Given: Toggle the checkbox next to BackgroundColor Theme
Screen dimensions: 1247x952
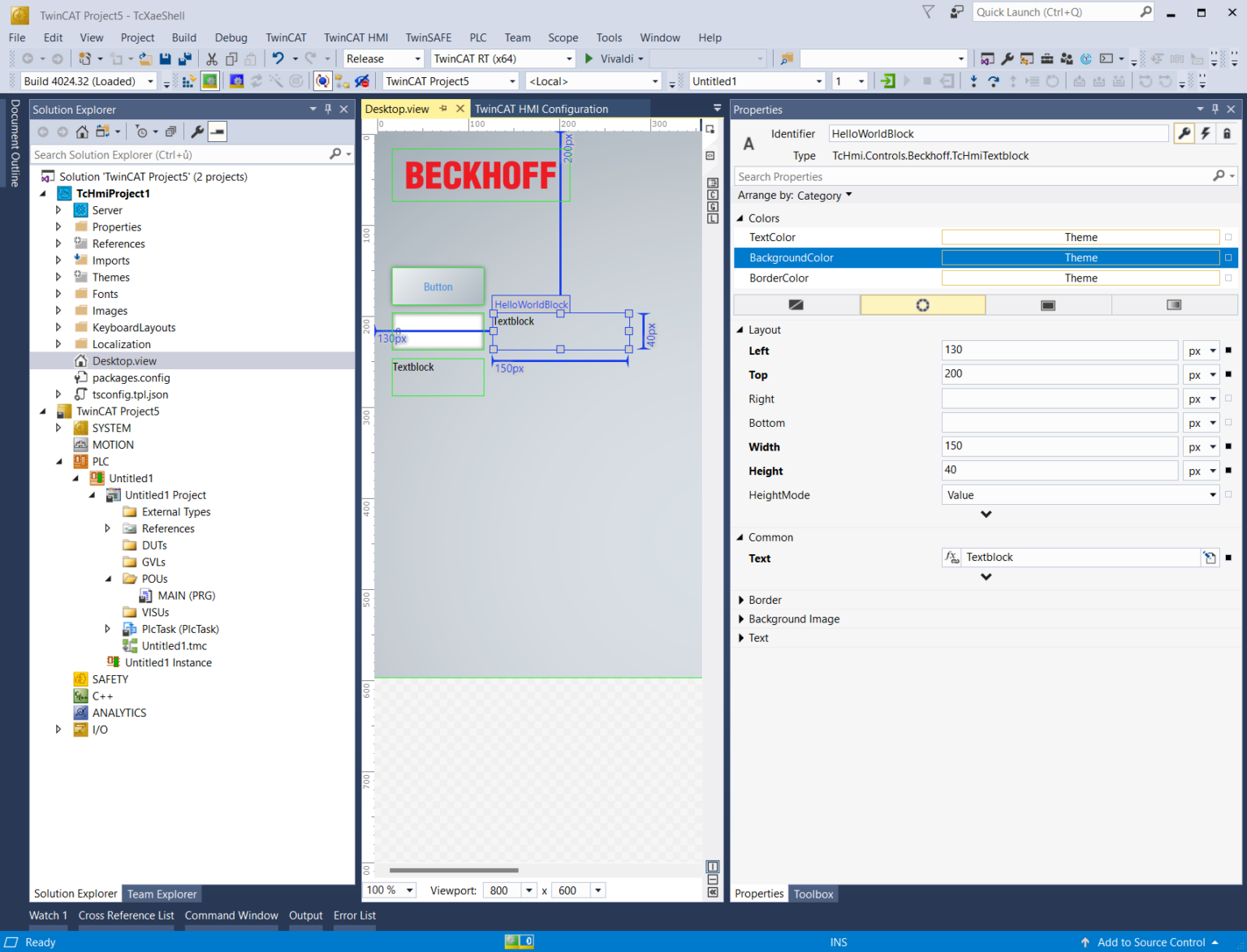Looking at the screenshot, I should click(1228, 257).
